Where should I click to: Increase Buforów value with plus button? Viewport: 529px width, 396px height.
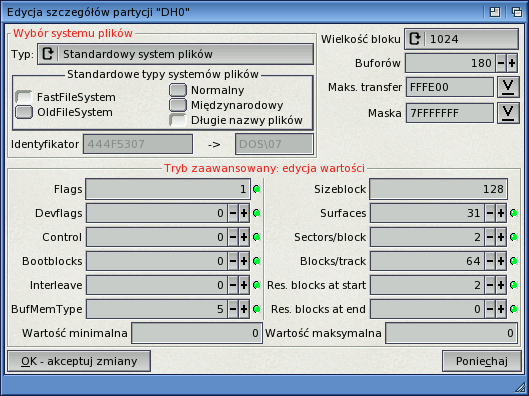512,63
